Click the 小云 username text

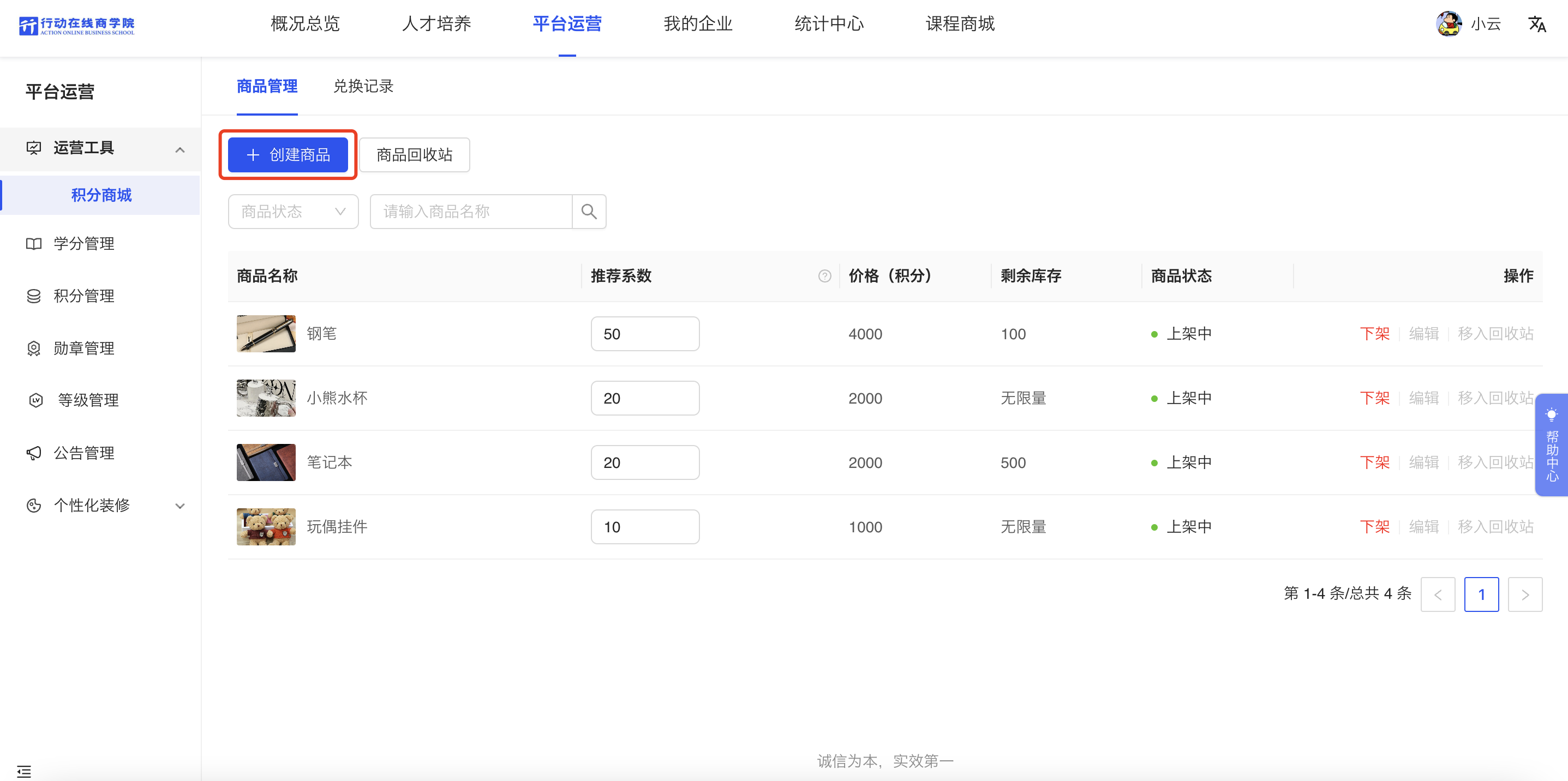click(x=1486, y=25)
